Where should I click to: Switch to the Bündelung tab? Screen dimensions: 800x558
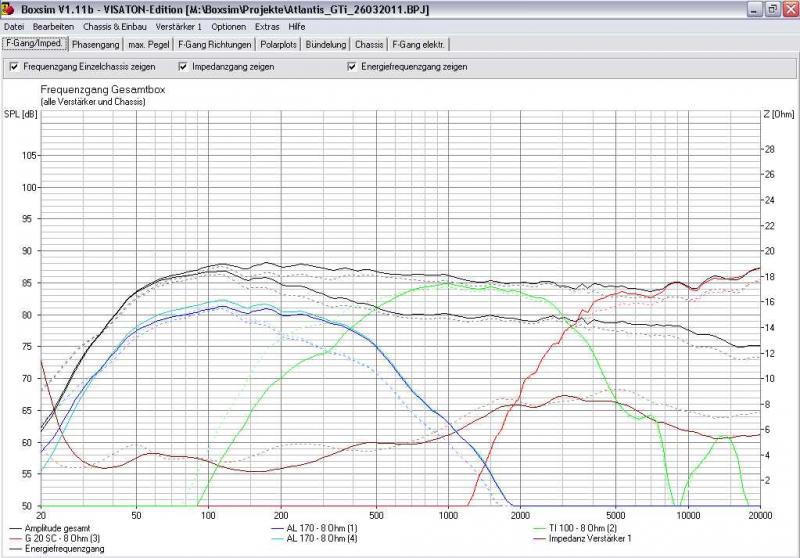(x=326, y=45)
